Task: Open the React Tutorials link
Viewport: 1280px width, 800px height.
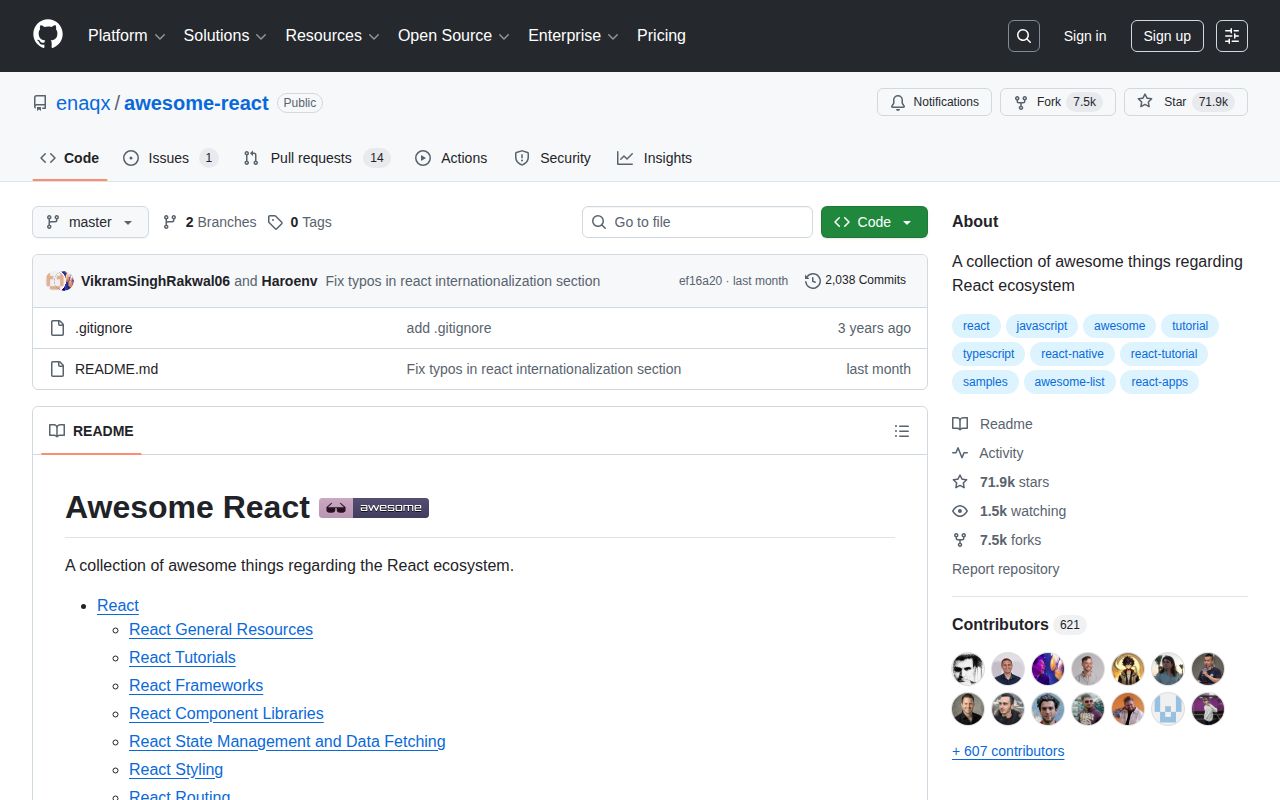Action: tap(182, 657)
